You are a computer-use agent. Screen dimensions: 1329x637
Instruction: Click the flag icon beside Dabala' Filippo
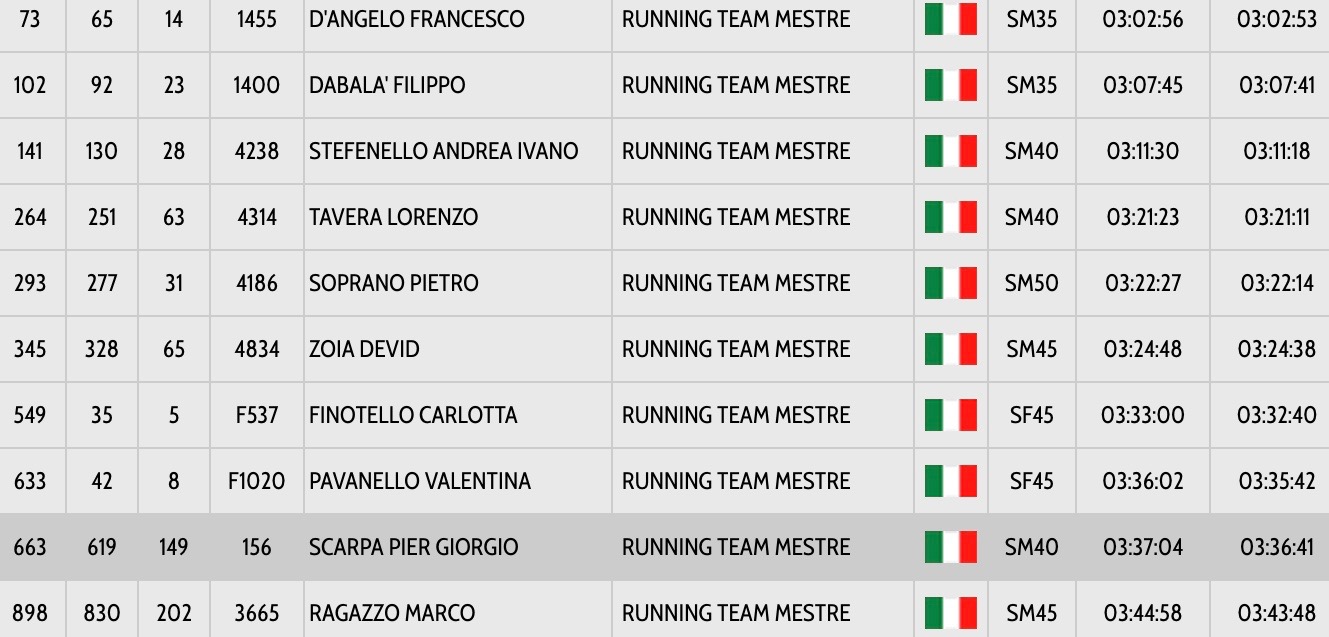pyautogui.click(x=950, y=85)
